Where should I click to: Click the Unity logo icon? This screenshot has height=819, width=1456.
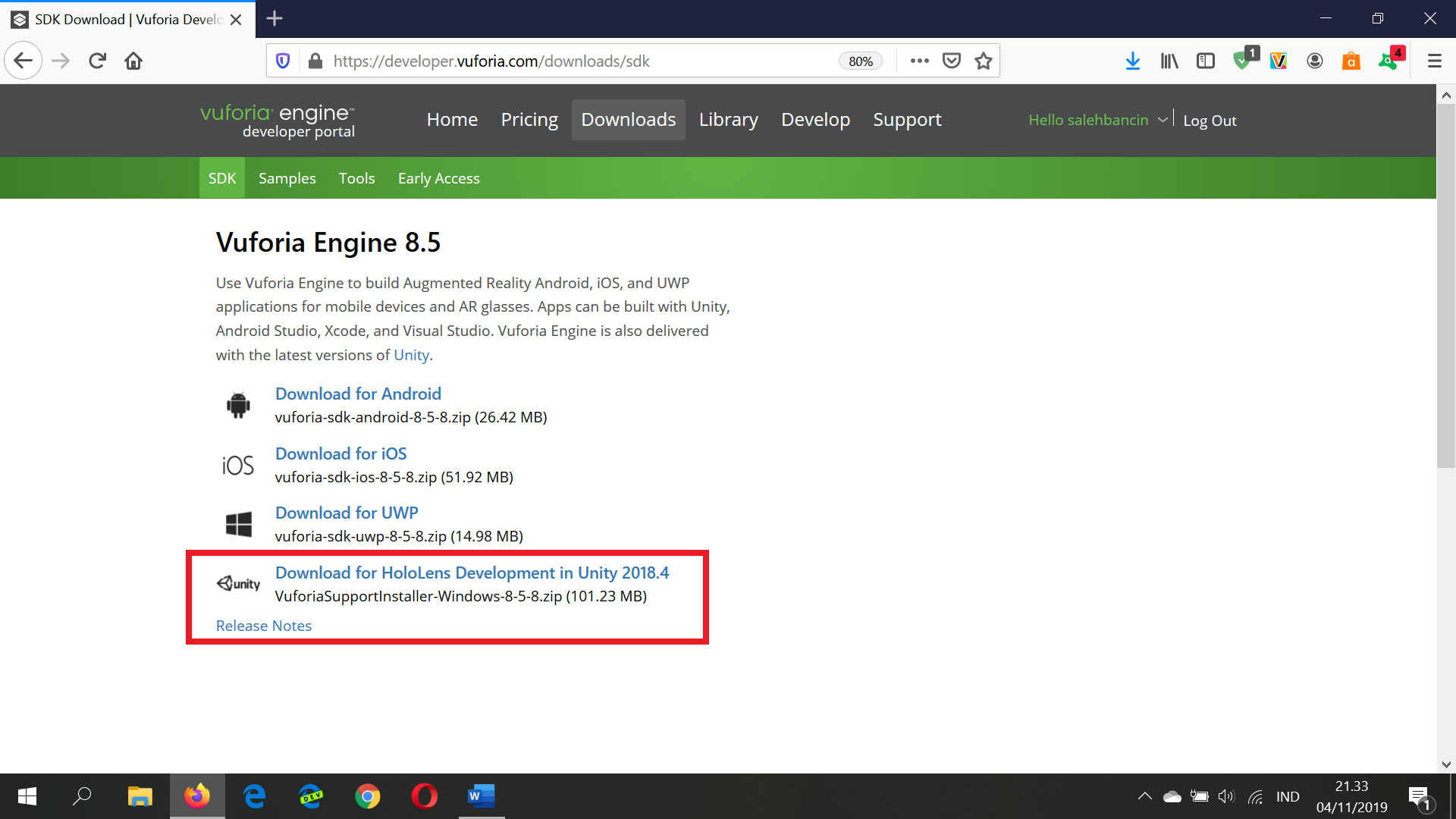point(238,583)
